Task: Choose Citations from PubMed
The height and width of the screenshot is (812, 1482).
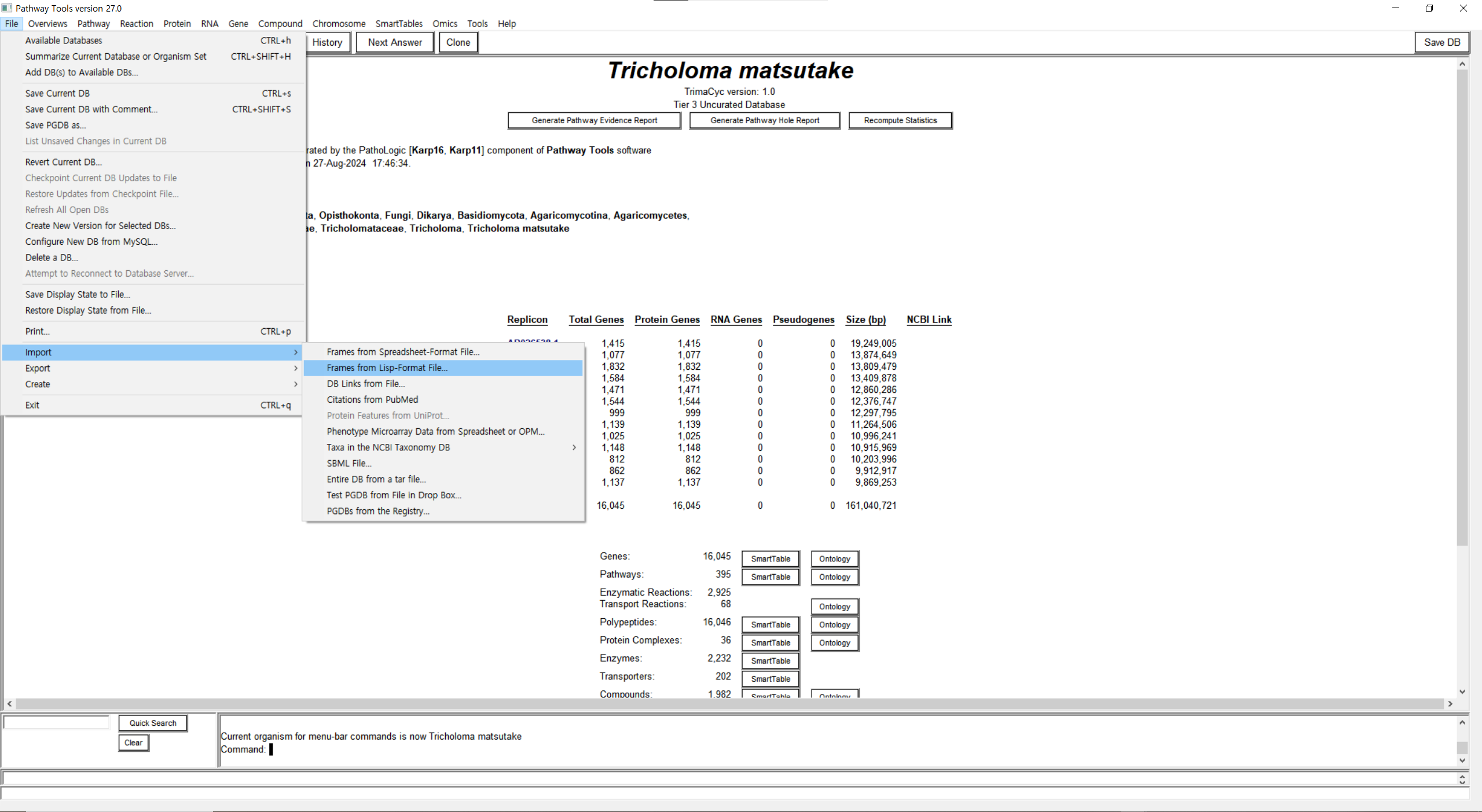Action: pos(443,400)
